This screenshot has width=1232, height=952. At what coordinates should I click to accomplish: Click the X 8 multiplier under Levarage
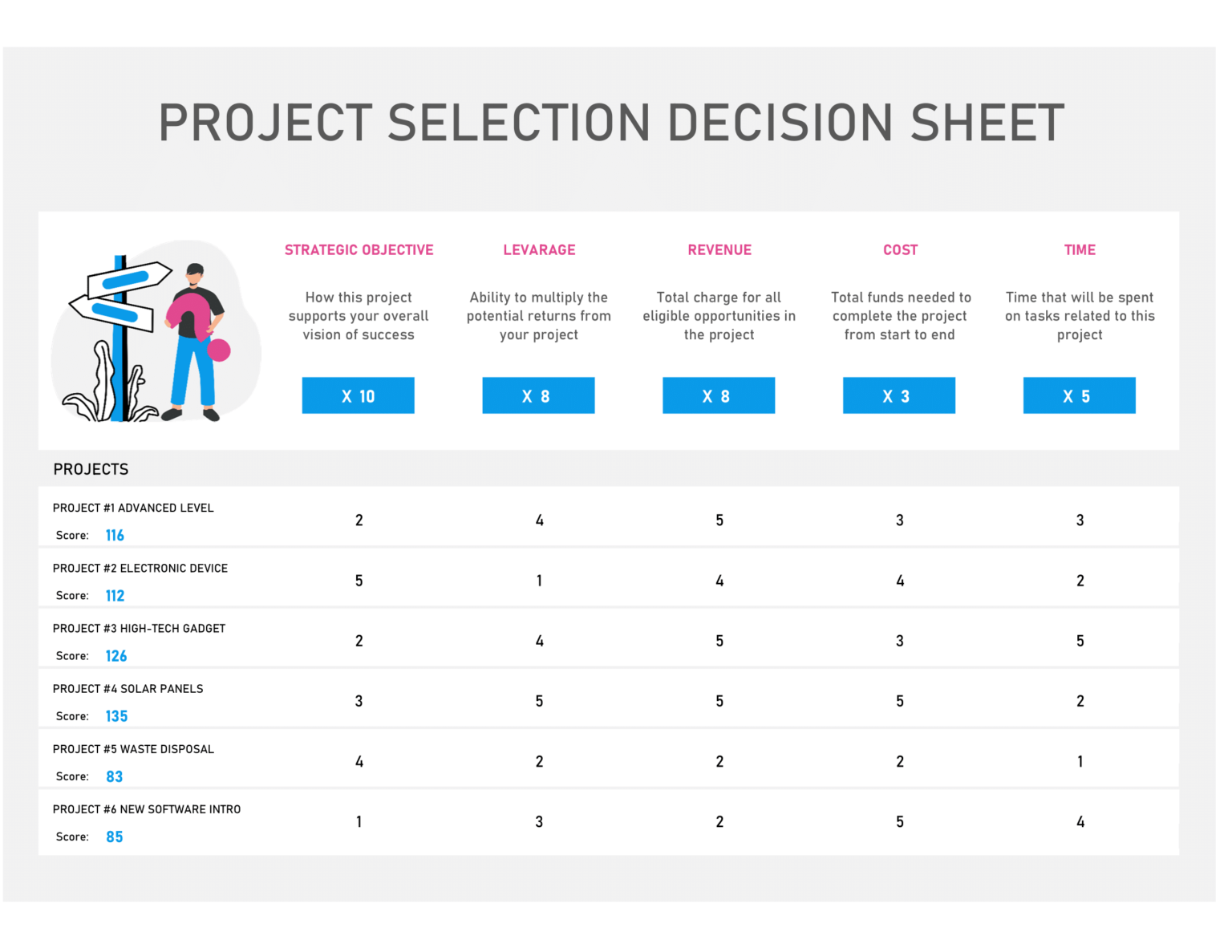538,395
